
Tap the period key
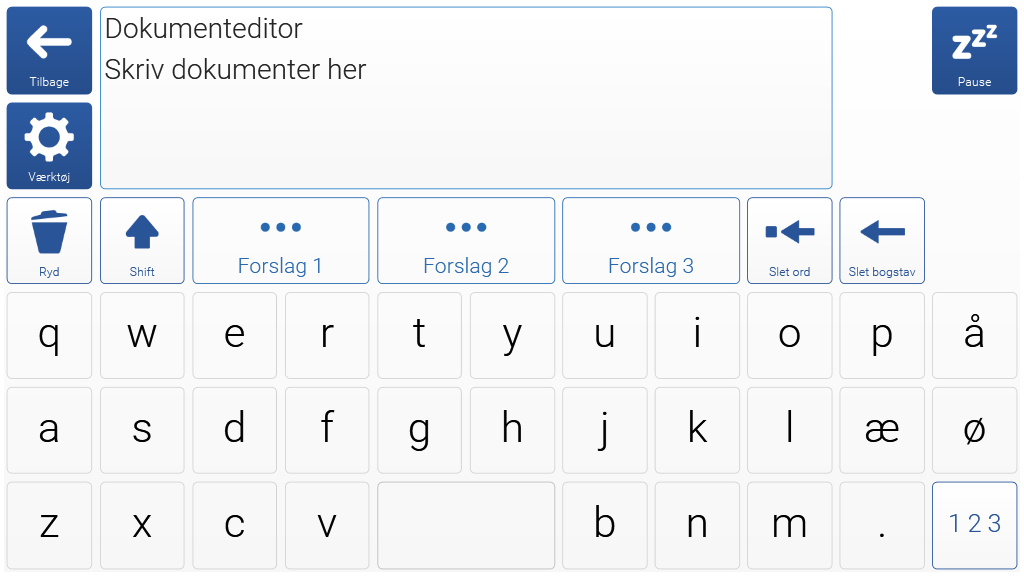tap(882, 526)
